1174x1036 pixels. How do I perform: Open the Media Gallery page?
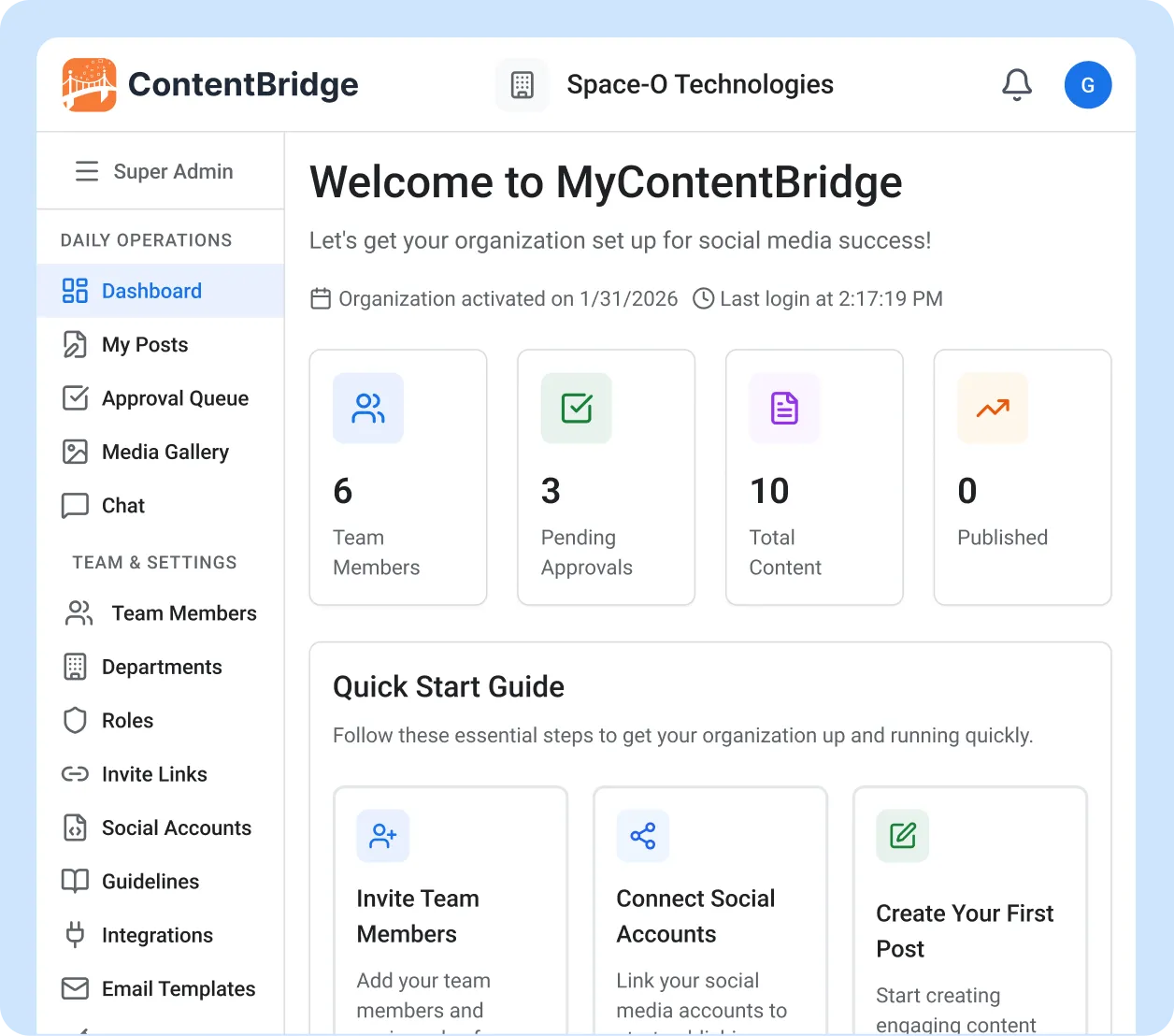click(x=165, y=452)
